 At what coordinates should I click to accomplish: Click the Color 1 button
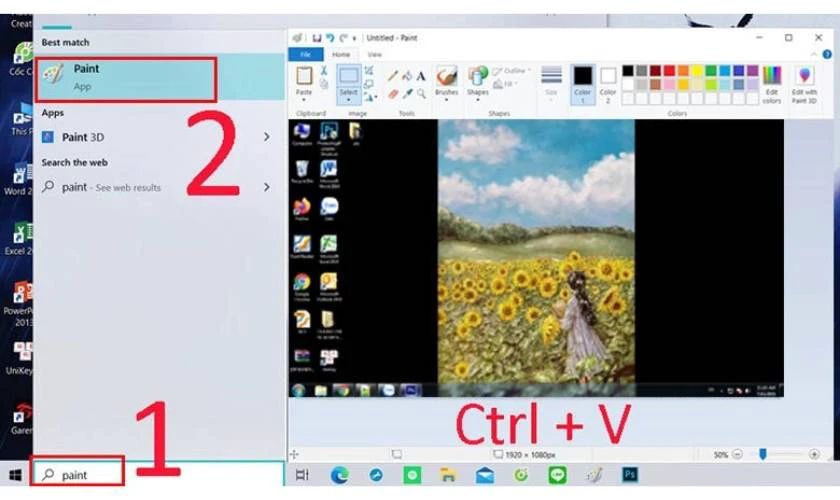[583, 84]
